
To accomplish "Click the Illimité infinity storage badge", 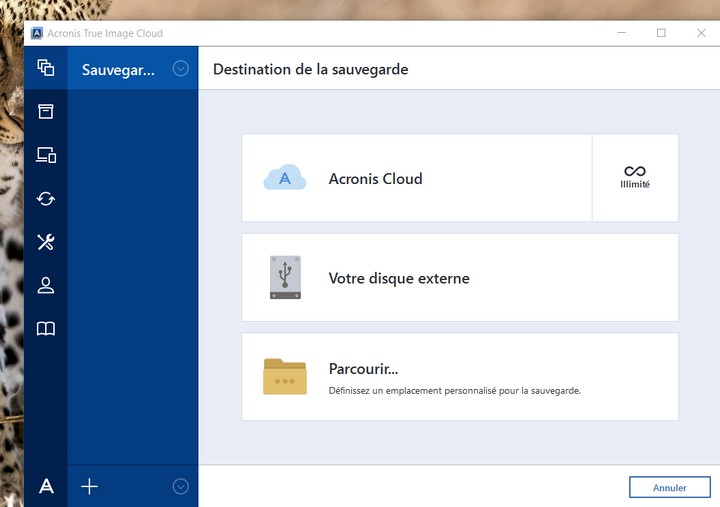I will [635, 178].
